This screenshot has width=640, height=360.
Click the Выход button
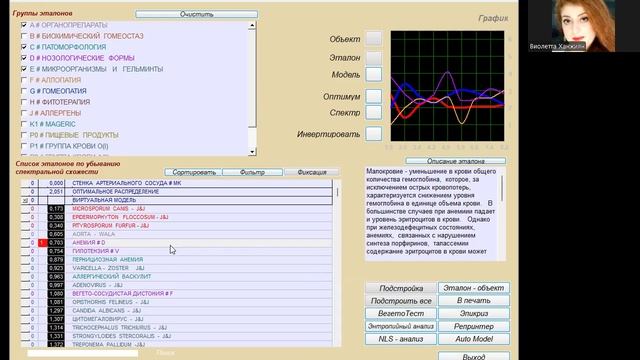(473, 356)
